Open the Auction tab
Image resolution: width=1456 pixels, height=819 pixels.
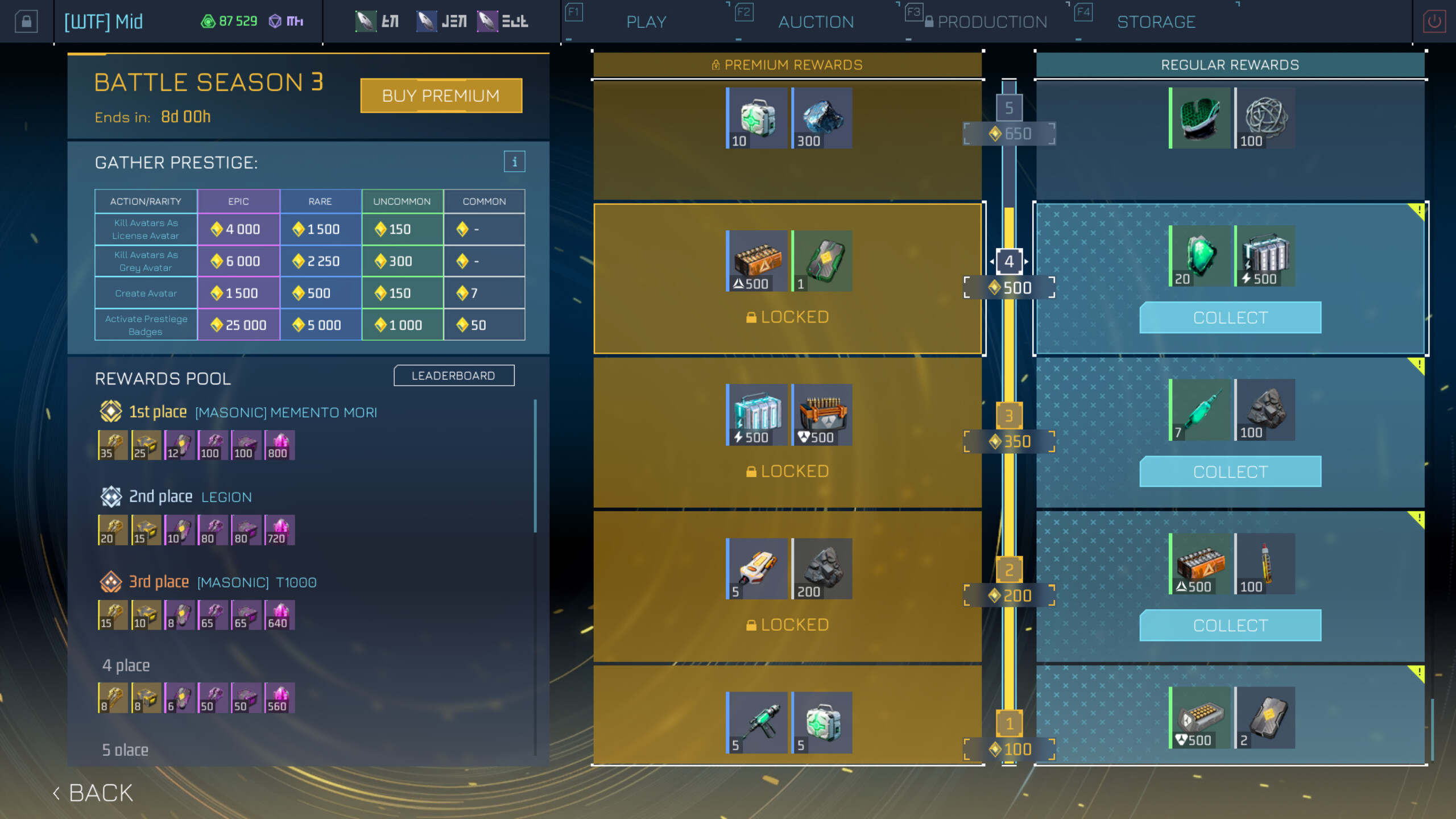coord(816,22)
